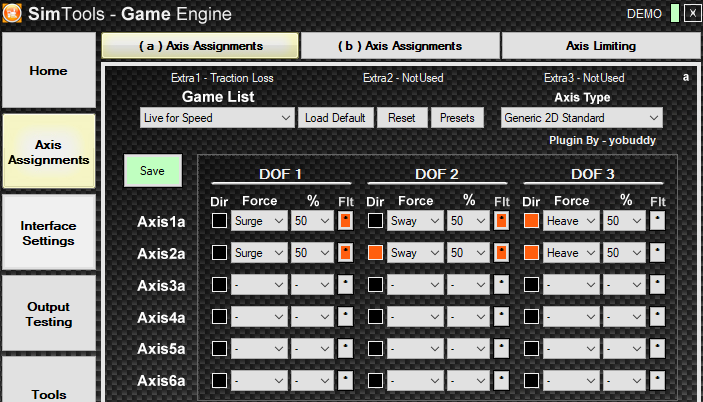Open Axis1a DOF 2 Force dropdown (Sway)
The image size is (703, 402).
tap(415, 221)
